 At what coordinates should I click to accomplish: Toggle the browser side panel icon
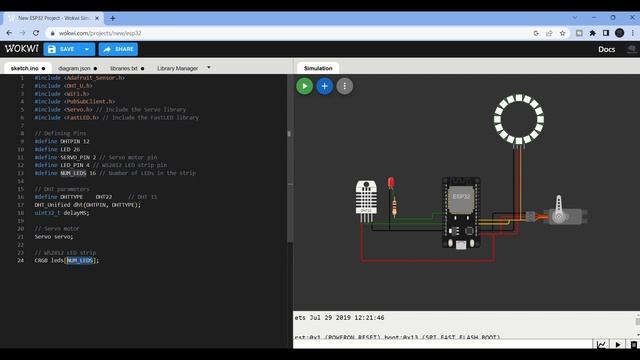point(606,33)
